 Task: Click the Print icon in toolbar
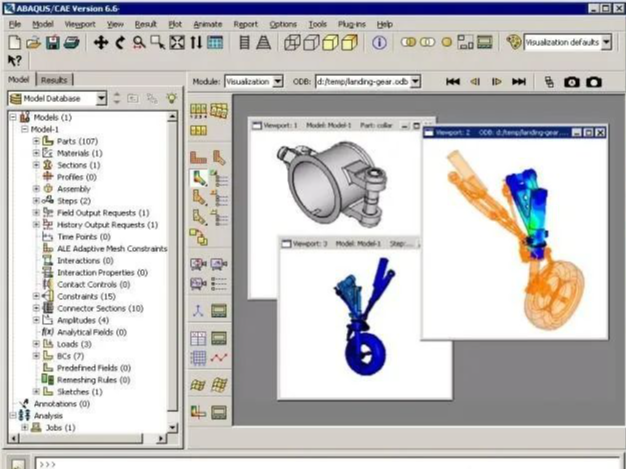[71, 43]
